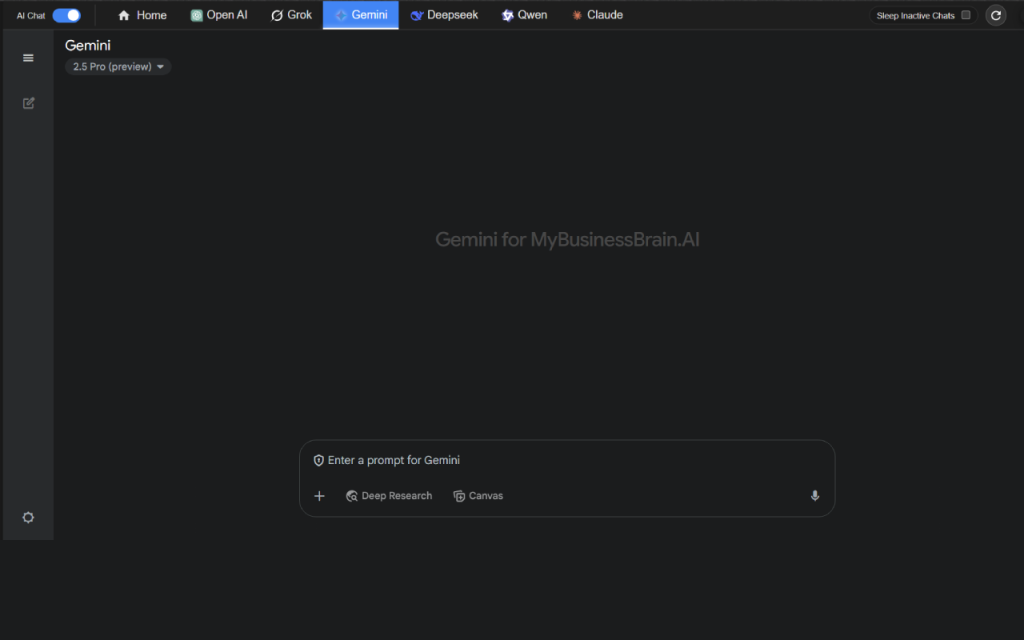Viewport: 1024px width, 640px height.
Task: Expand the 2.5 Pro (preview) model dropdown
Action: click(118, 67)
